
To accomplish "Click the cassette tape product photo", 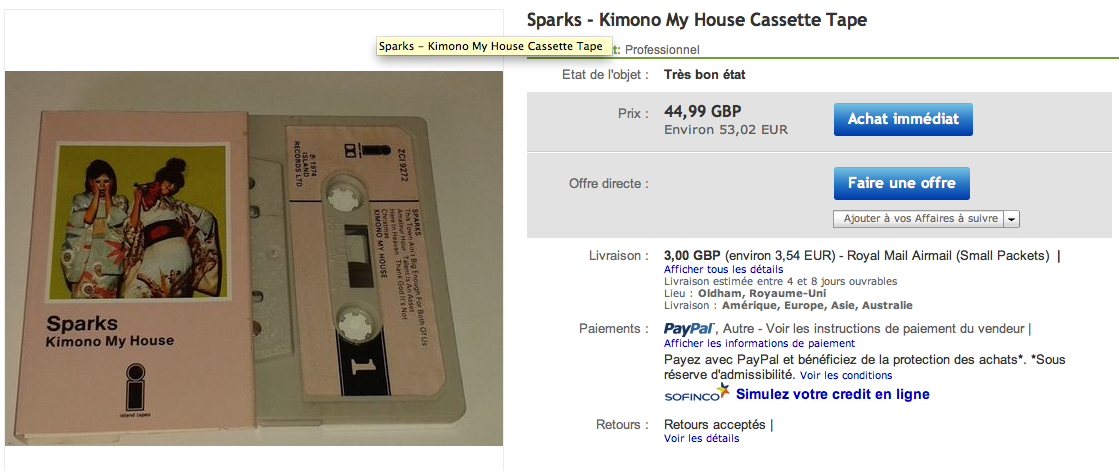I will [254, 258].
